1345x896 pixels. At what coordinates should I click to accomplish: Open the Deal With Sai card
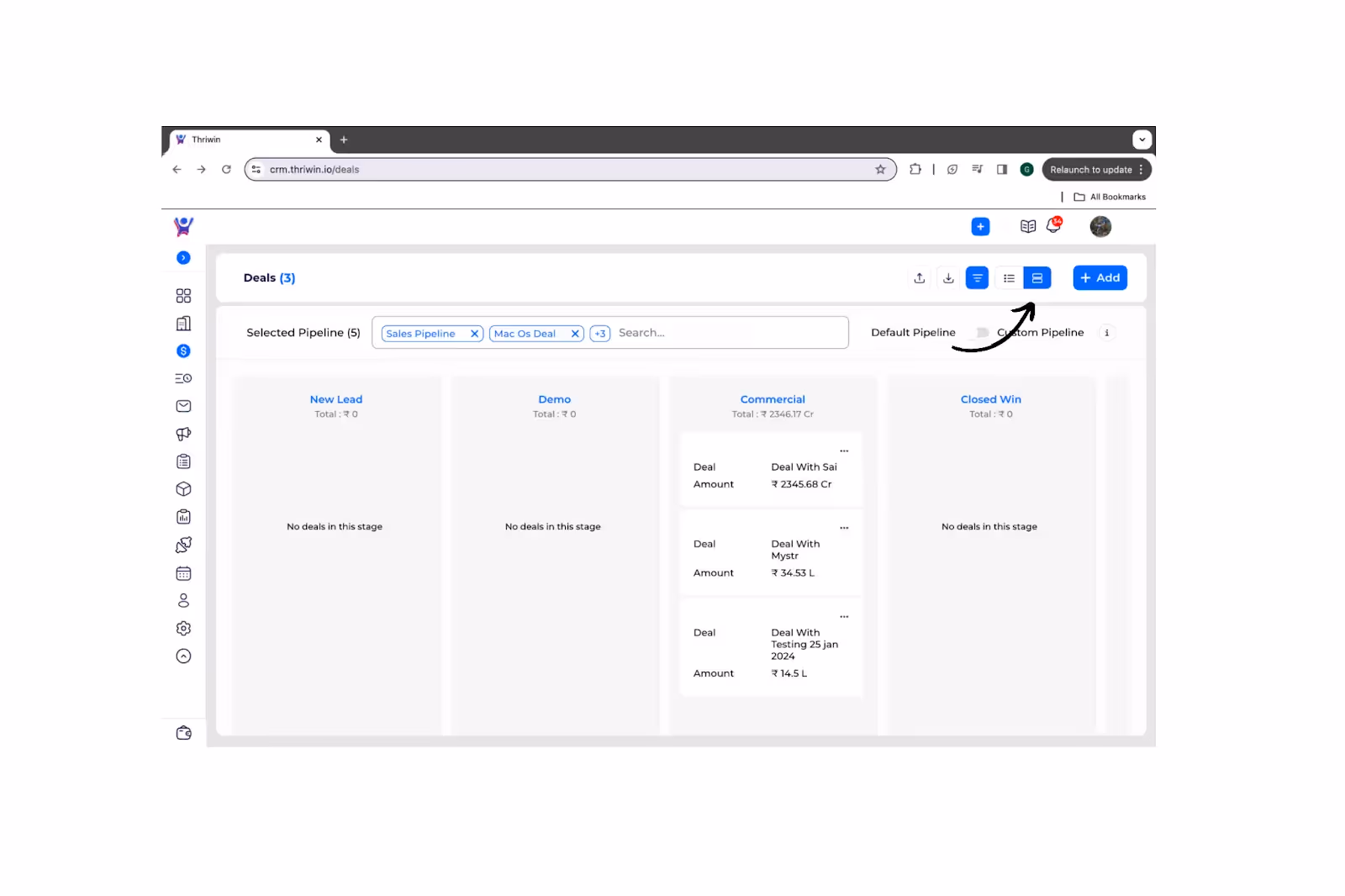coord(771,470)
